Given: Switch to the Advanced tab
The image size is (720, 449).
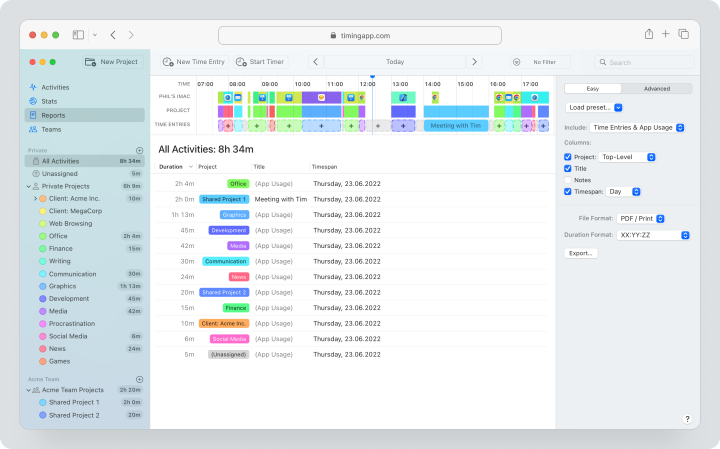Looking at the screenshot, I should point(657,89).
